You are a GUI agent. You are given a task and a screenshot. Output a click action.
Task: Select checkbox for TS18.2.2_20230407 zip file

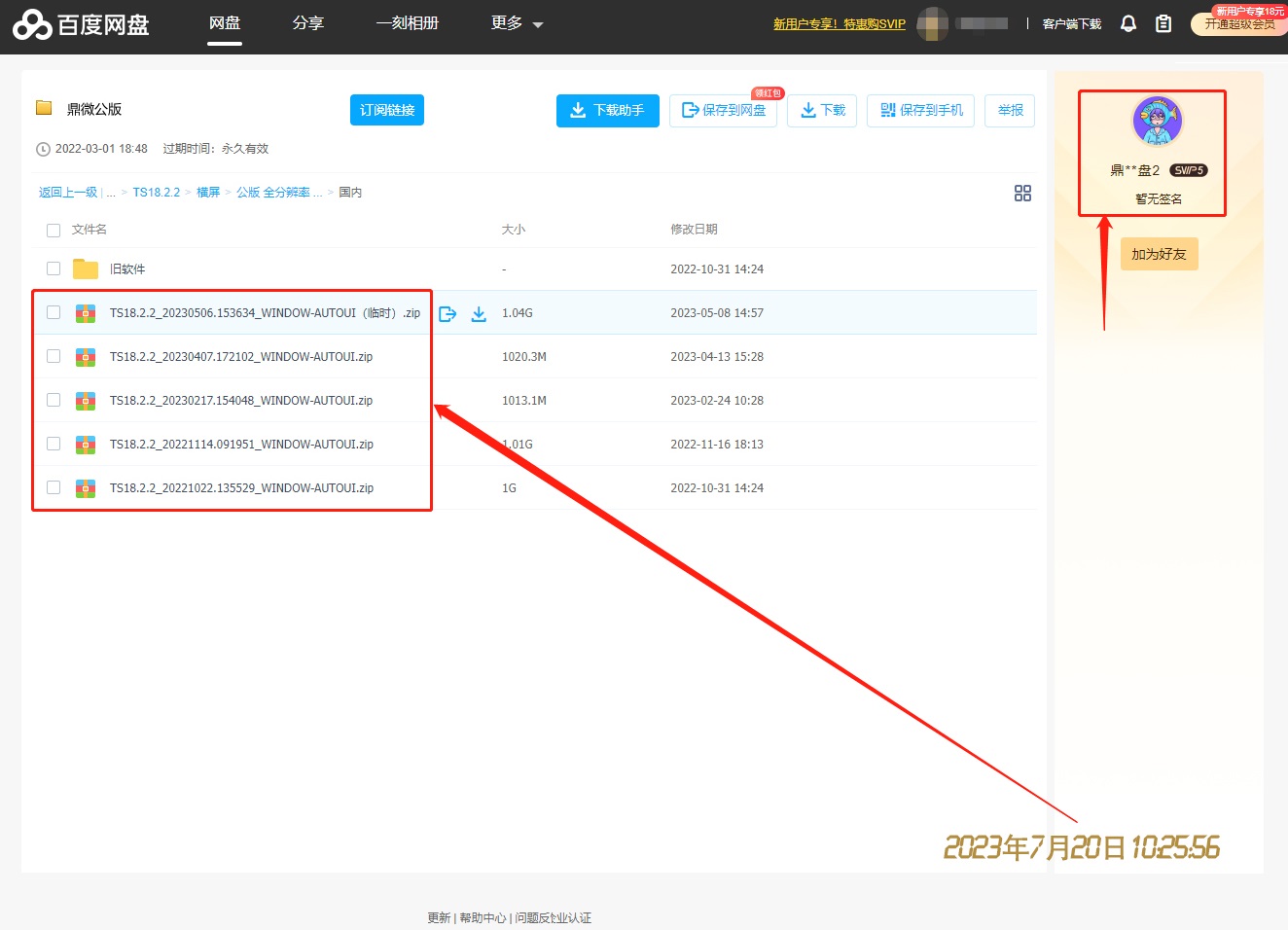pos(54,356)
